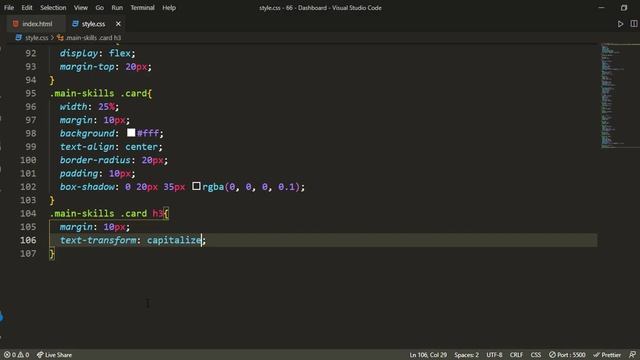
Task: Open the Edit menu
Action: 27,8
